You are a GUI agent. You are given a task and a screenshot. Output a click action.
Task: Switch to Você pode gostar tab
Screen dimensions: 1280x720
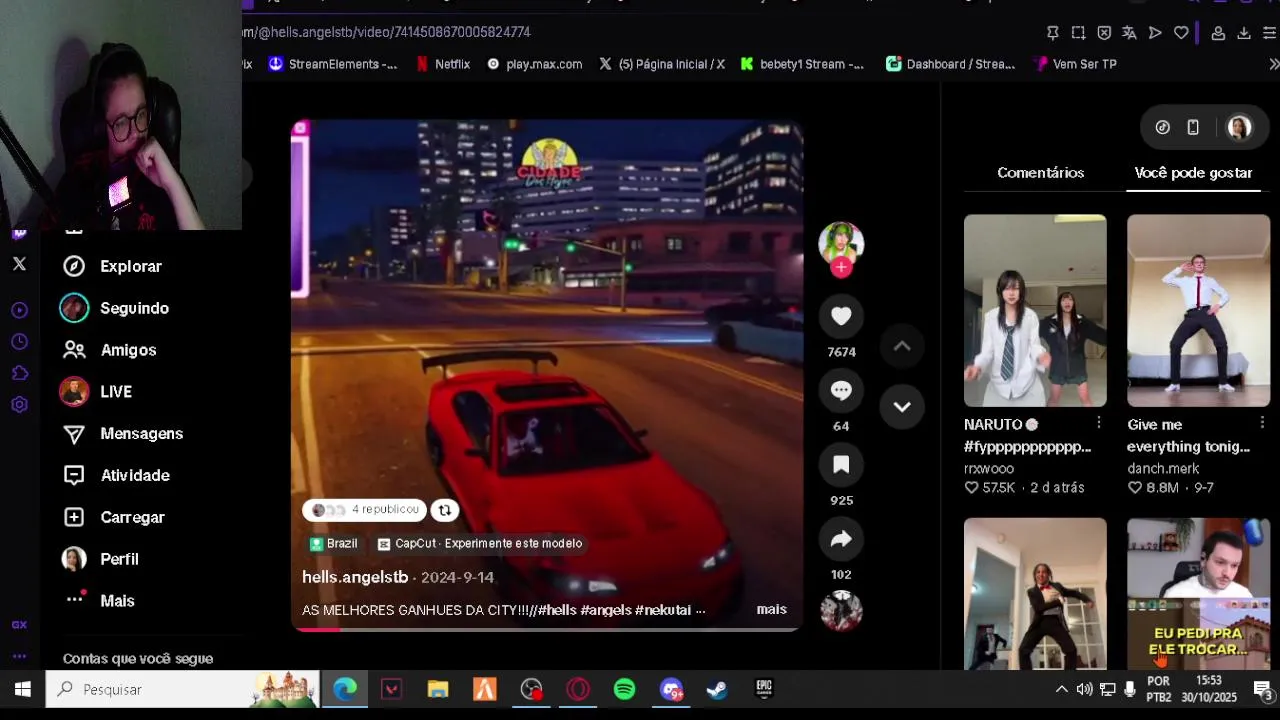click(x=1193, y=173)
